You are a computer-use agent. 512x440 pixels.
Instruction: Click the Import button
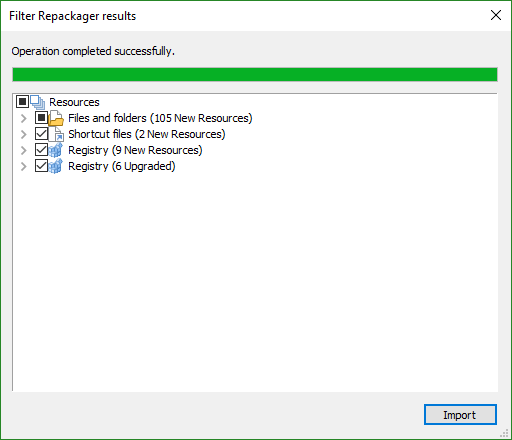(x=460, y=415)
